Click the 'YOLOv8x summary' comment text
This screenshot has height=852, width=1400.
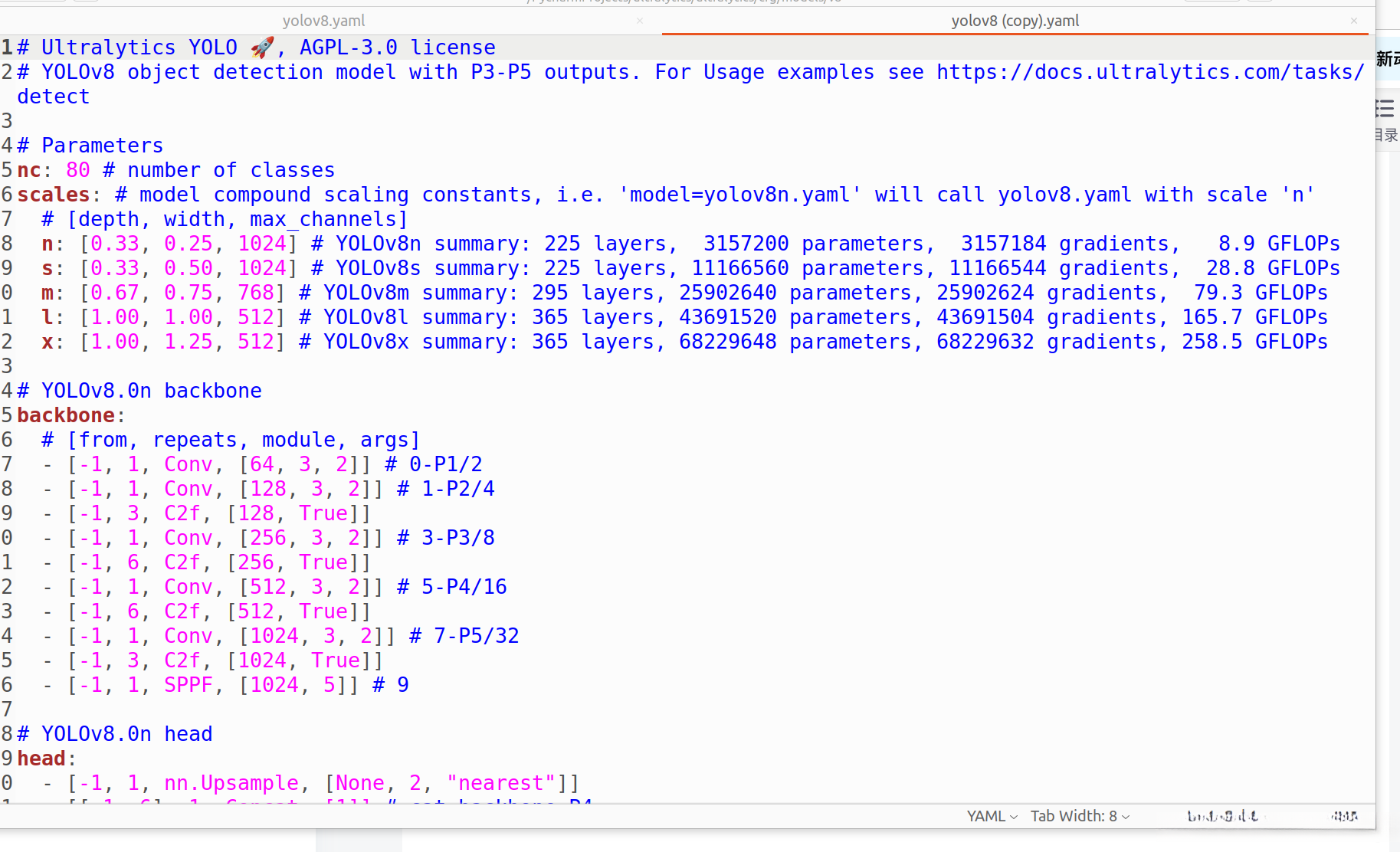pyautogui.click(x=421, y=342)
